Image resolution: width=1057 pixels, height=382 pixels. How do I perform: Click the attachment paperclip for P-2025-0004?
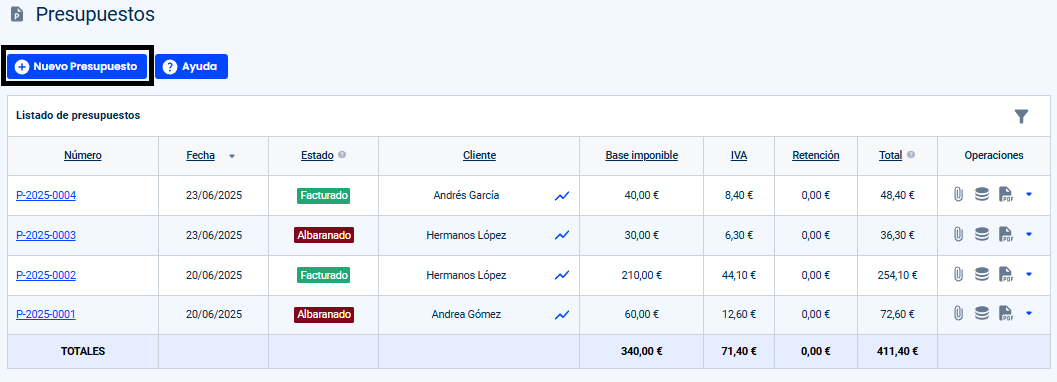point(957,195)
